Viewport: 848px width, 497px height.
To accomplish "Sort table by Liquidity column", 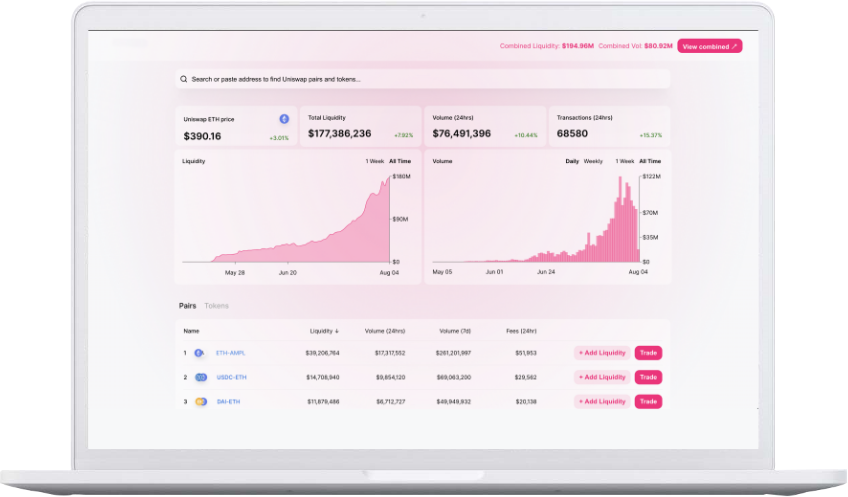I will click(x=324, y=331).
